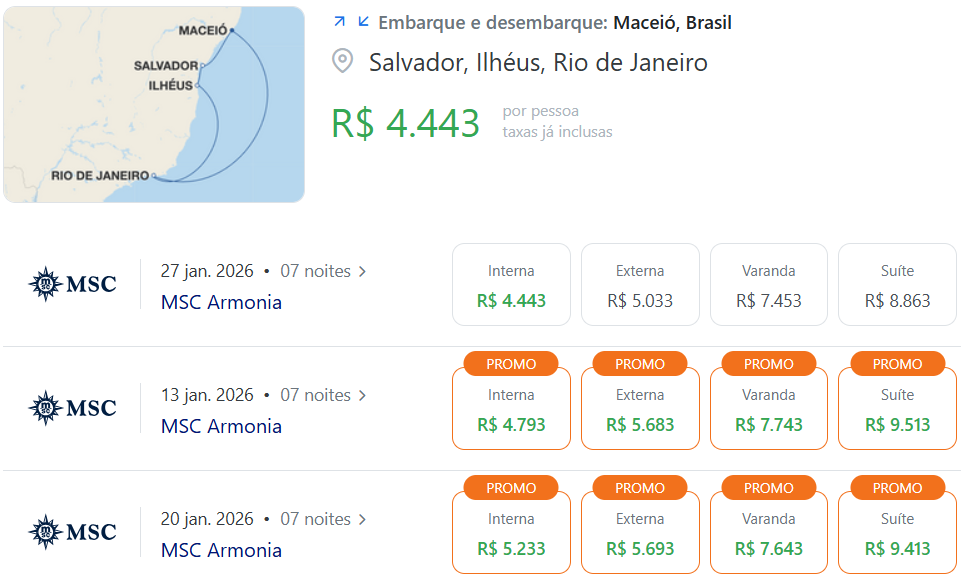Expand 20 jan. 2026 sailing details chevron

click(362, 519)
